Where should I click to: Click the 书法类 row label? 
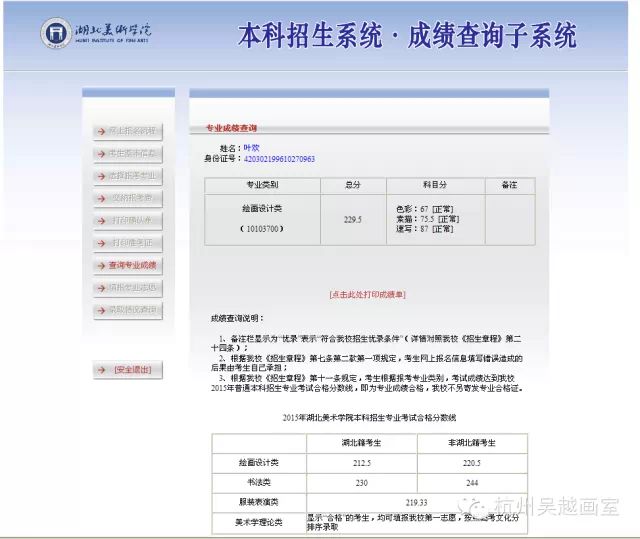click(259, 483)
